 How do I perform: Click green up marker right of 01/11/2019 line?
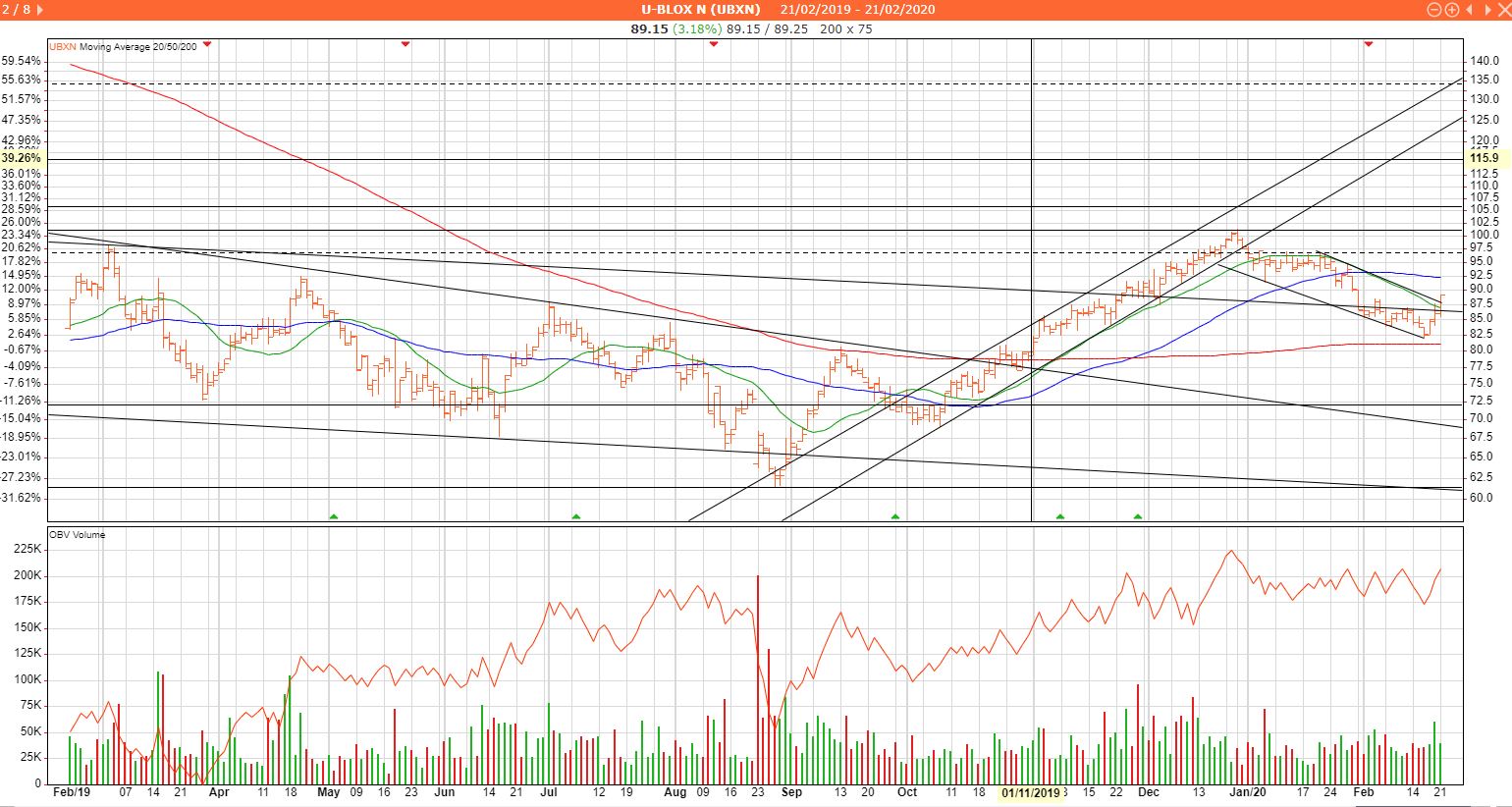coord(1059,515)
